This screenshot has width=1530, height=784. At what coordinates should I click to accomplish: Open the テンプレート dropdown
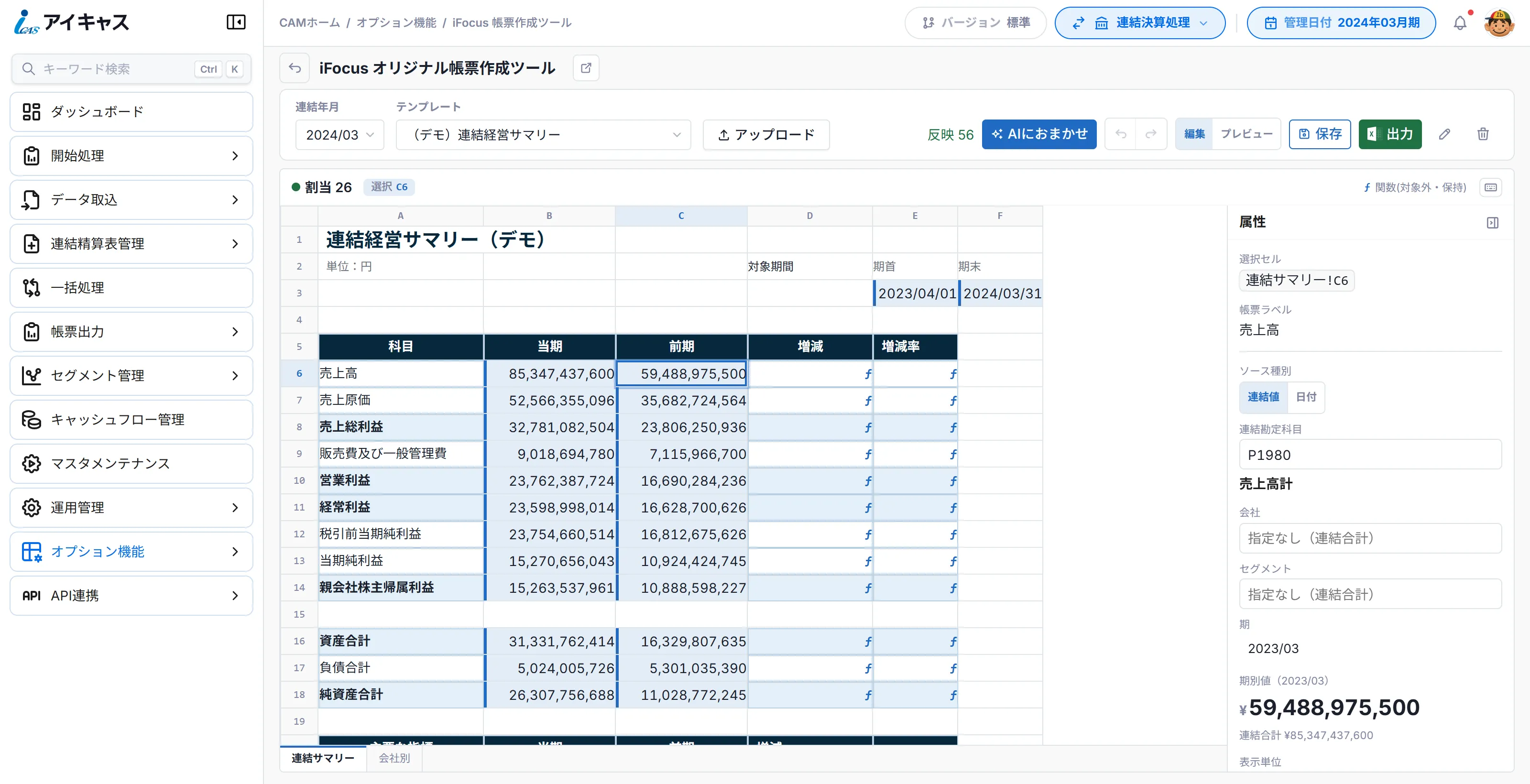(x=544, y=135)
